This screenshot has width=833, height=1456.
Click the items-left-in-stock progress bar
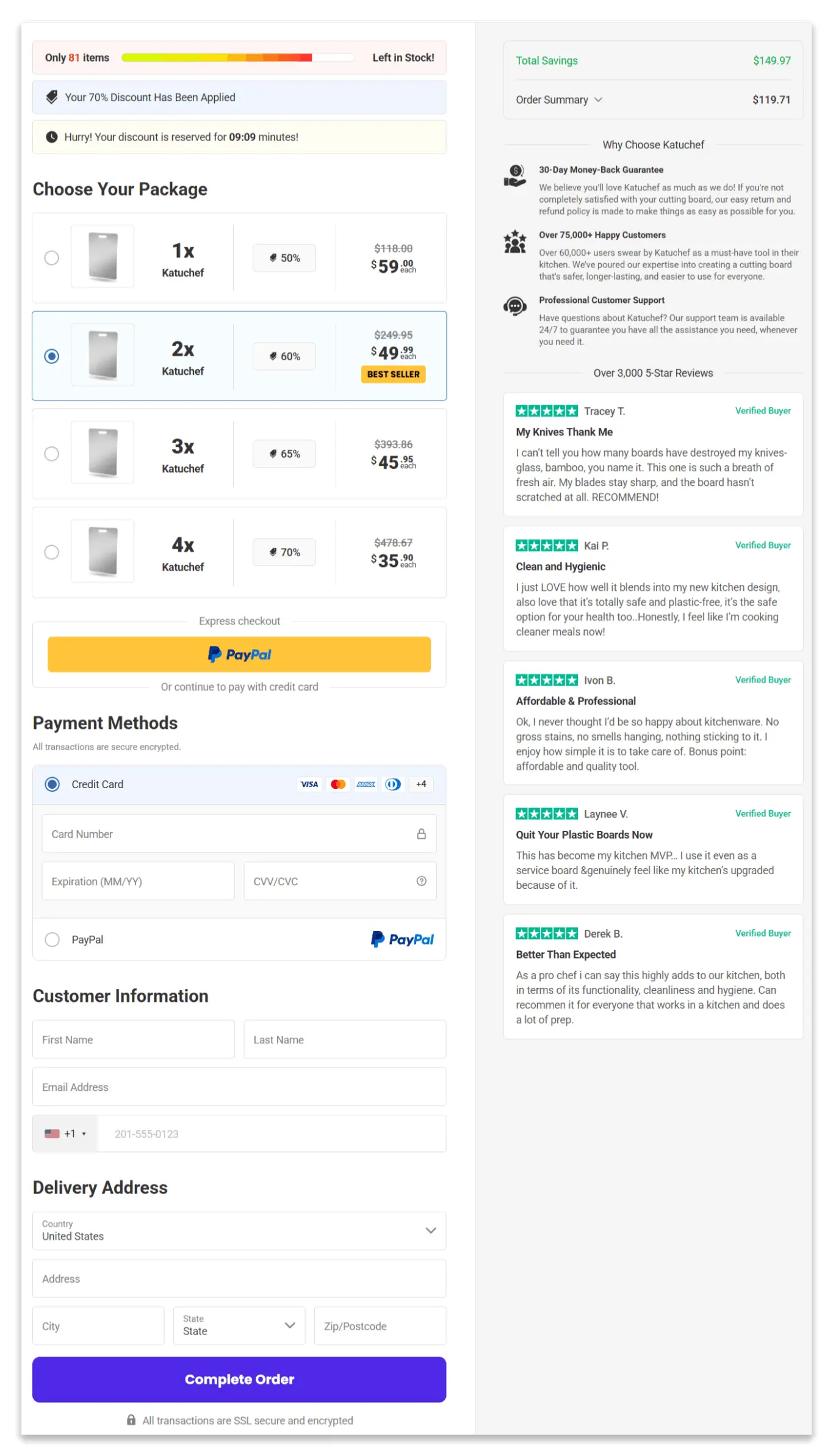(x=238, y=57)
